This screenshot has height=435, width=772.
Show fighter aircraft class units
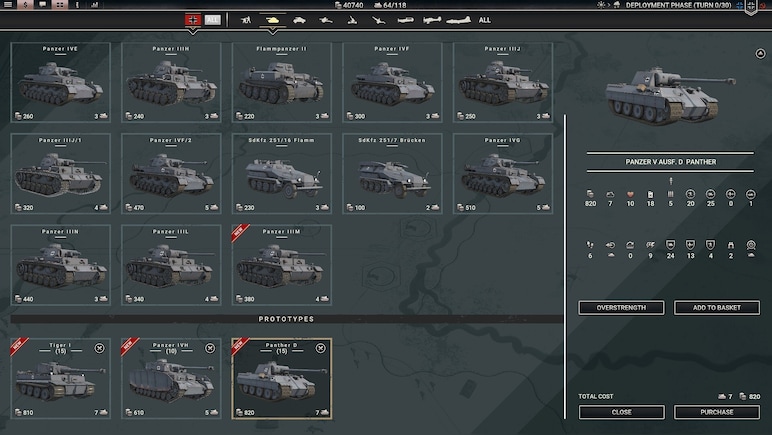click(405, 20)
